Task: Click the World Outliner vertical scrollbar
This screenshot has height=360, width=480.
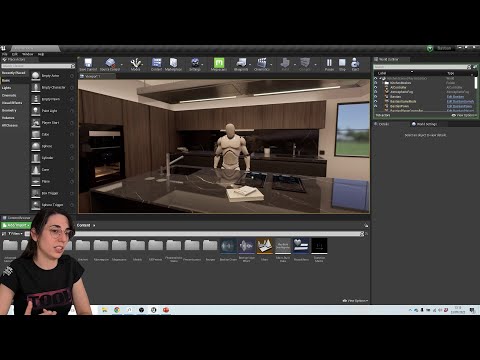Action: click(476, 83)
